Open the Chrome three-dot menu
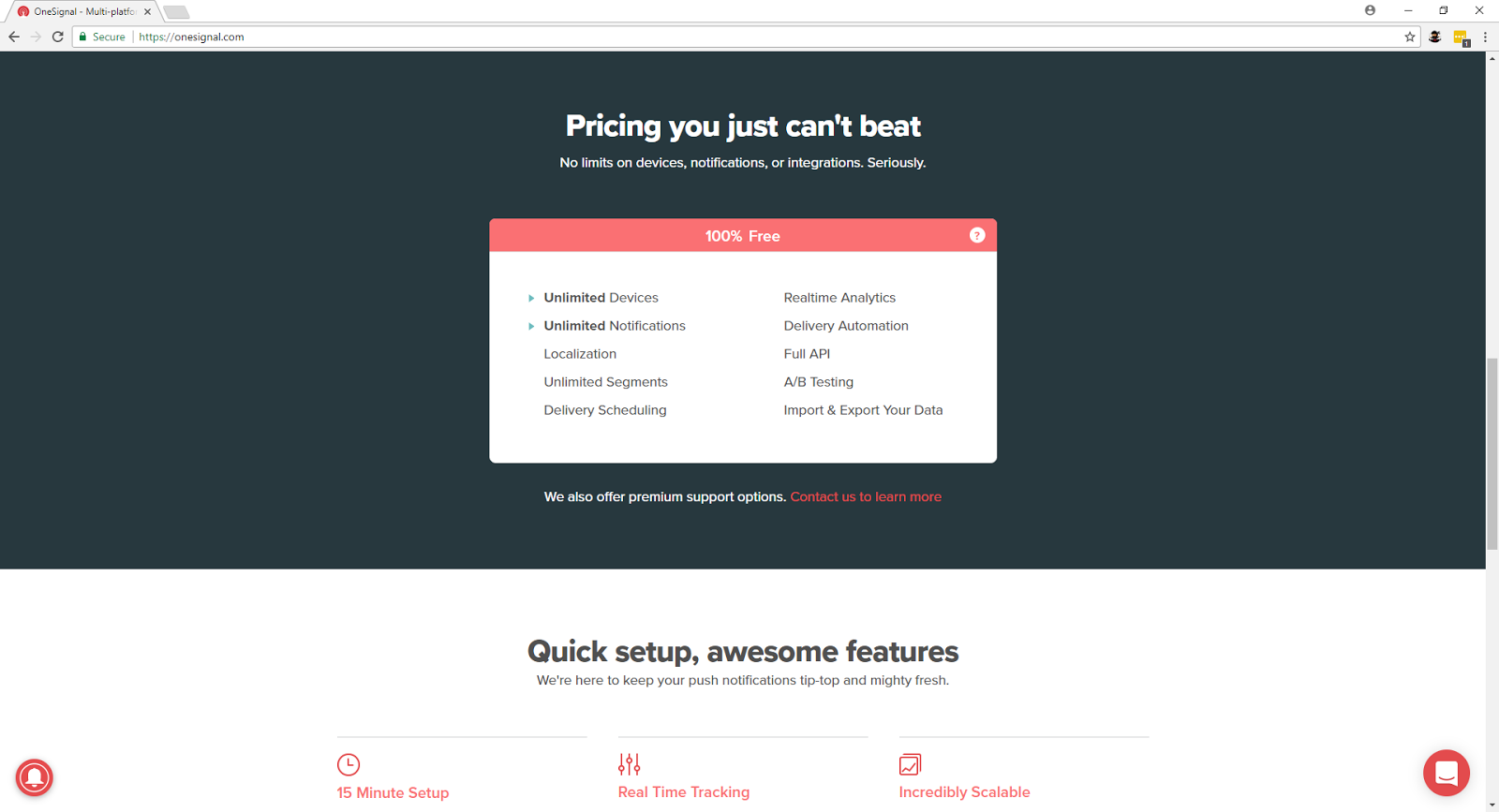Viewport: 1499px width, 812px height. (1485, 37)
